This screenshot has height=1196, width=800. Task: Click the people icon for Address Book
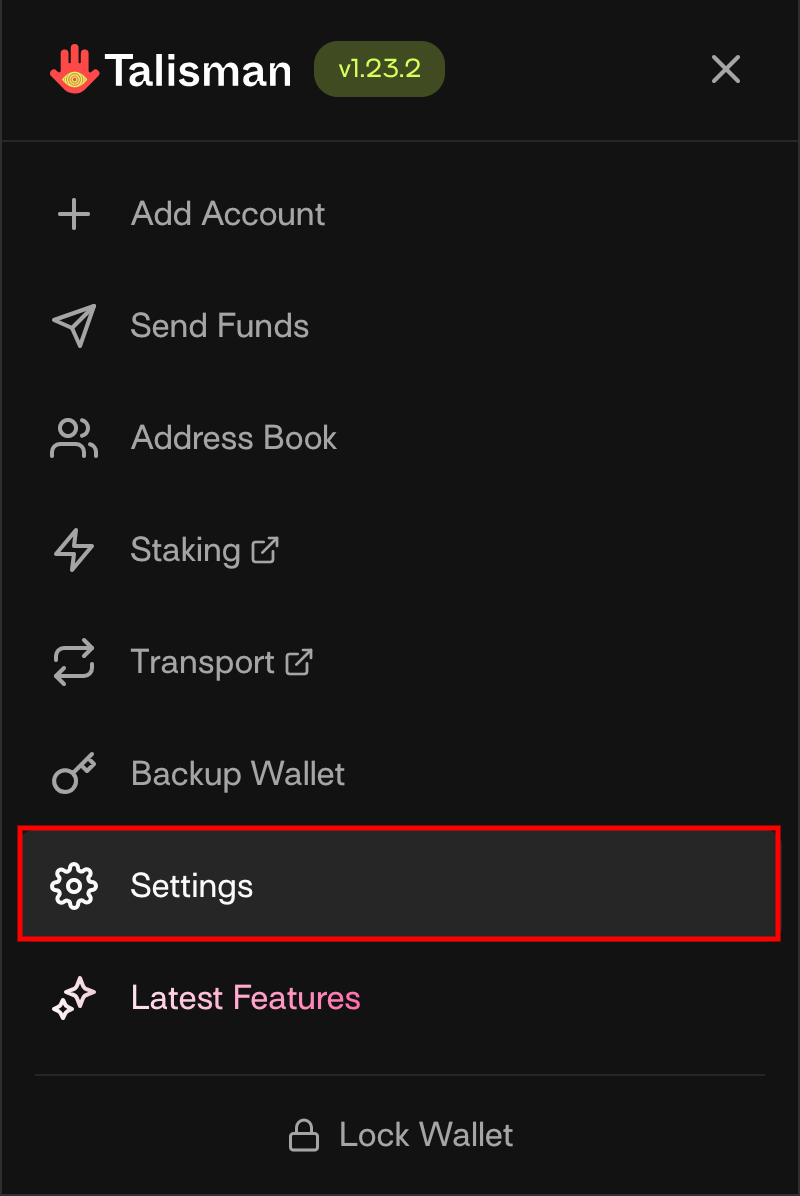74,438
